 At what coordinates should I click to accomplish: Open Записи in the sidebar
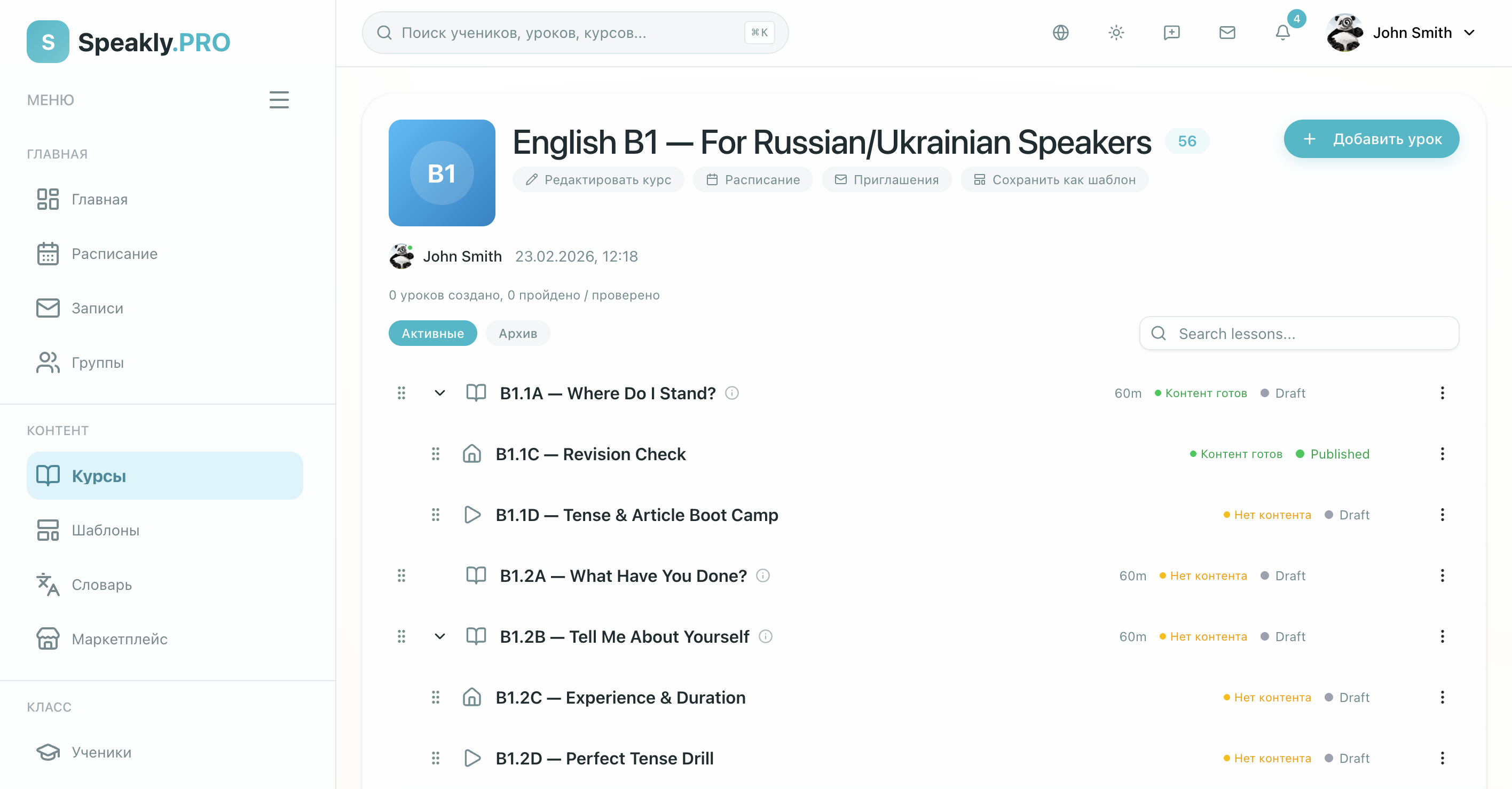(165, 308)
